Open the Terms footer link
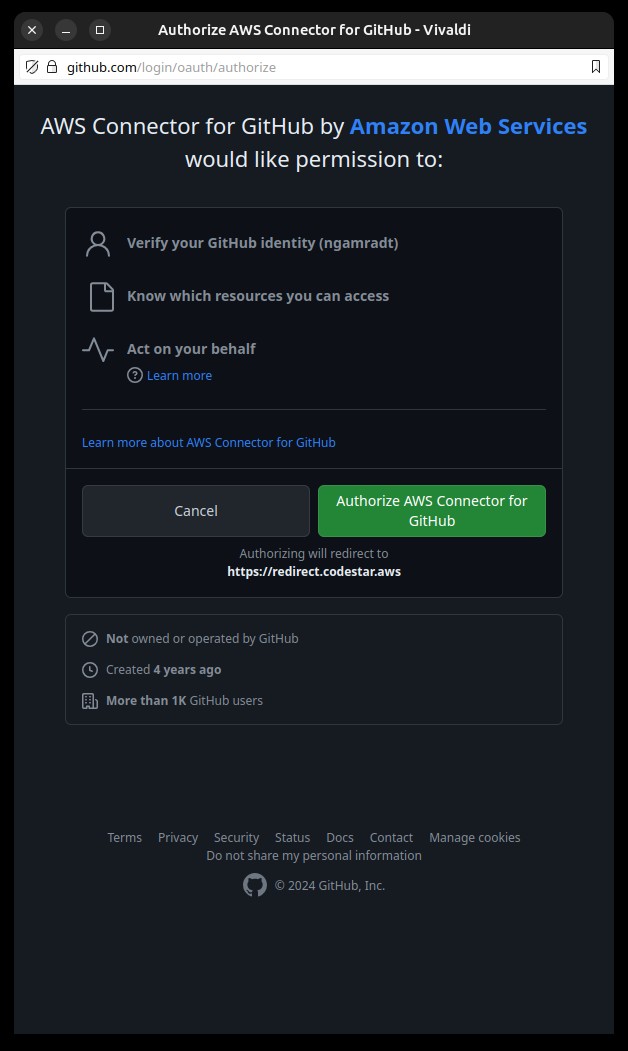The height and width of the screenshot is (1051, 628). [125, 838]
